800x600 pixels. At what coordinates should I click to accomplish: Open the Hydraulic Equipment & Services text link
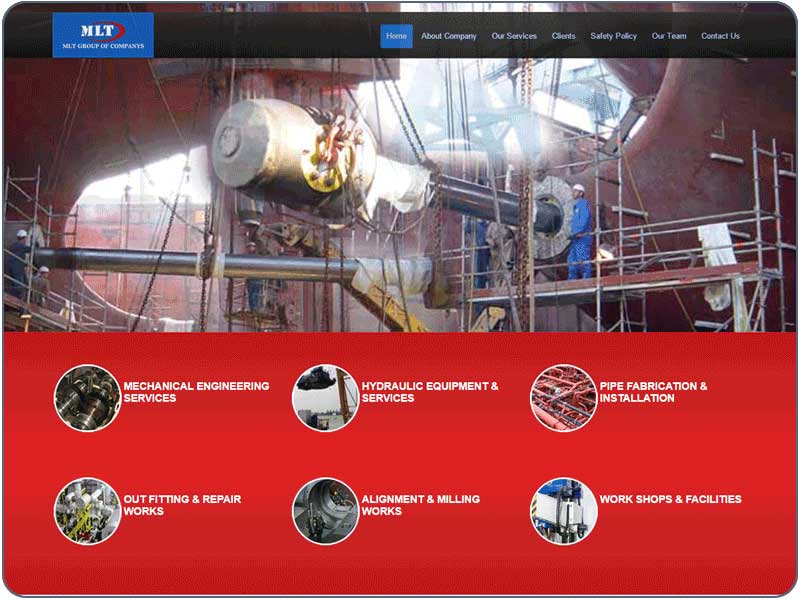point(430,392)
